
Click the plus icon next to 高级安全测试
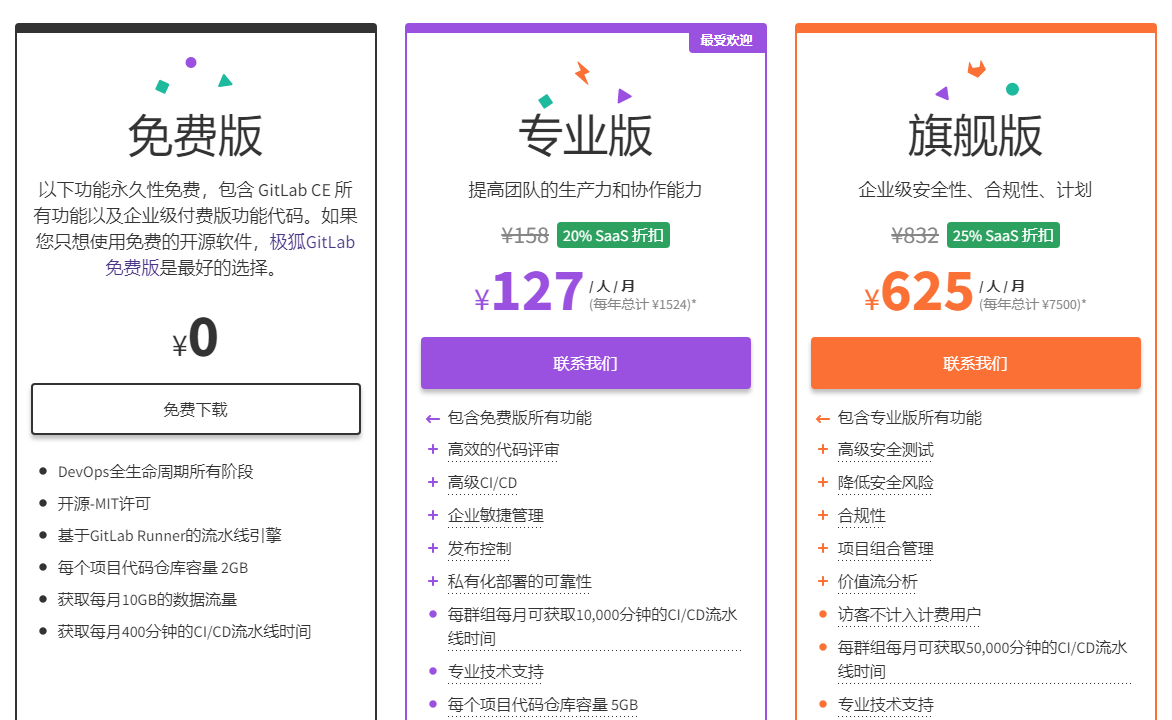tap(823, 450)
